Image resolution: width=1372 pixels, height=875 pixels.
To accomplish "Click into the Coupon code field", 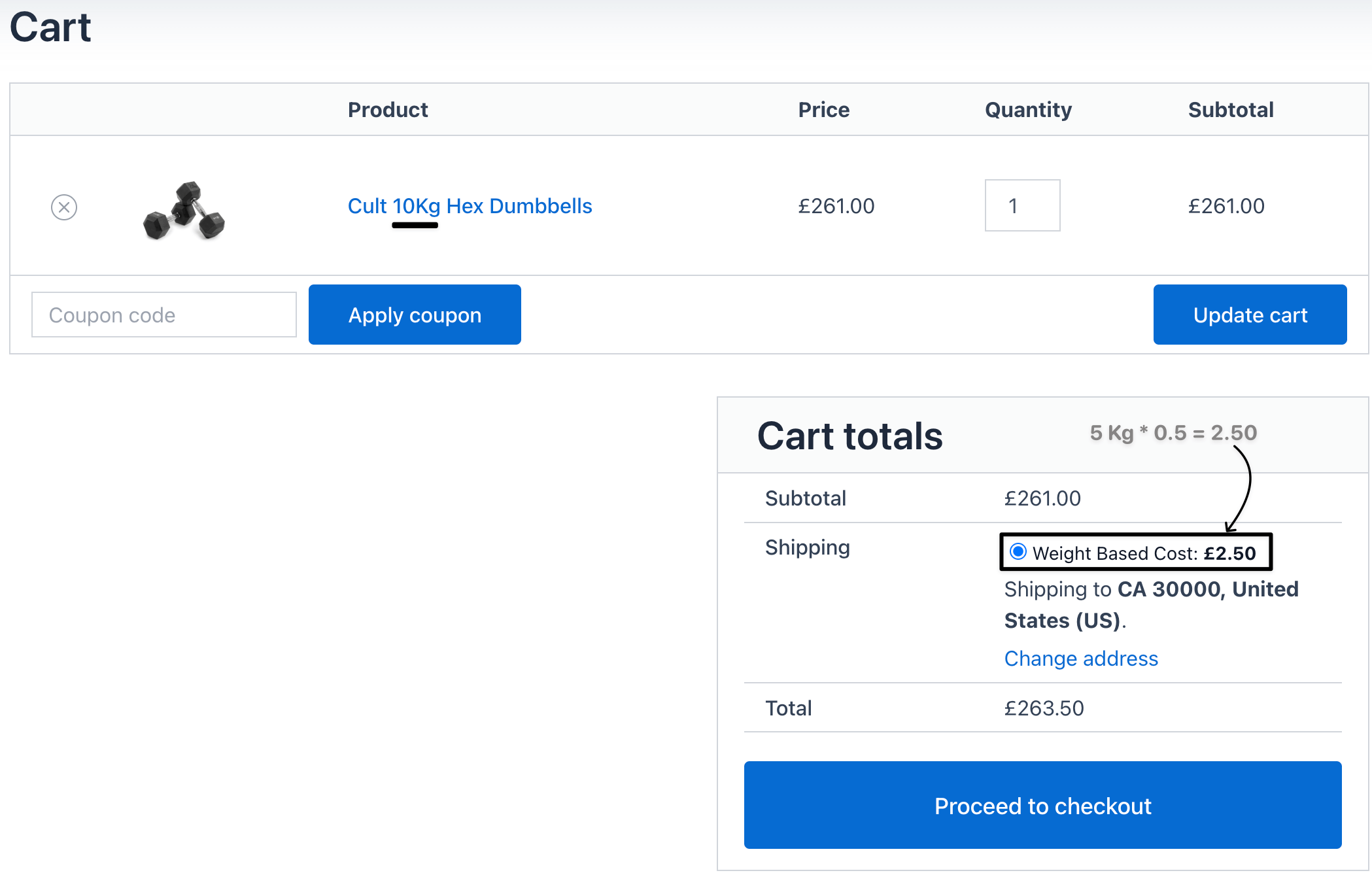I will point(164,315).
